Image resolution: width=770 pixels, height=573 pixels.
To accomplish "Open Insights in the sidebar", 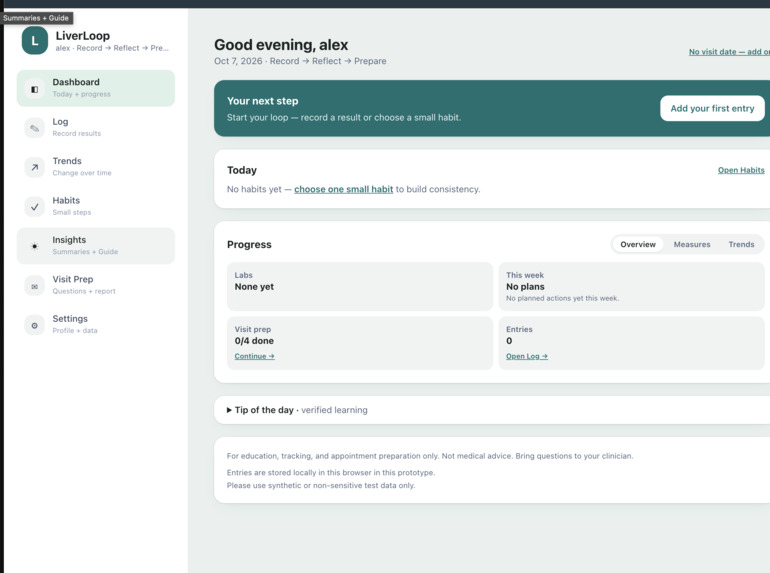I will tap(96, 246).
